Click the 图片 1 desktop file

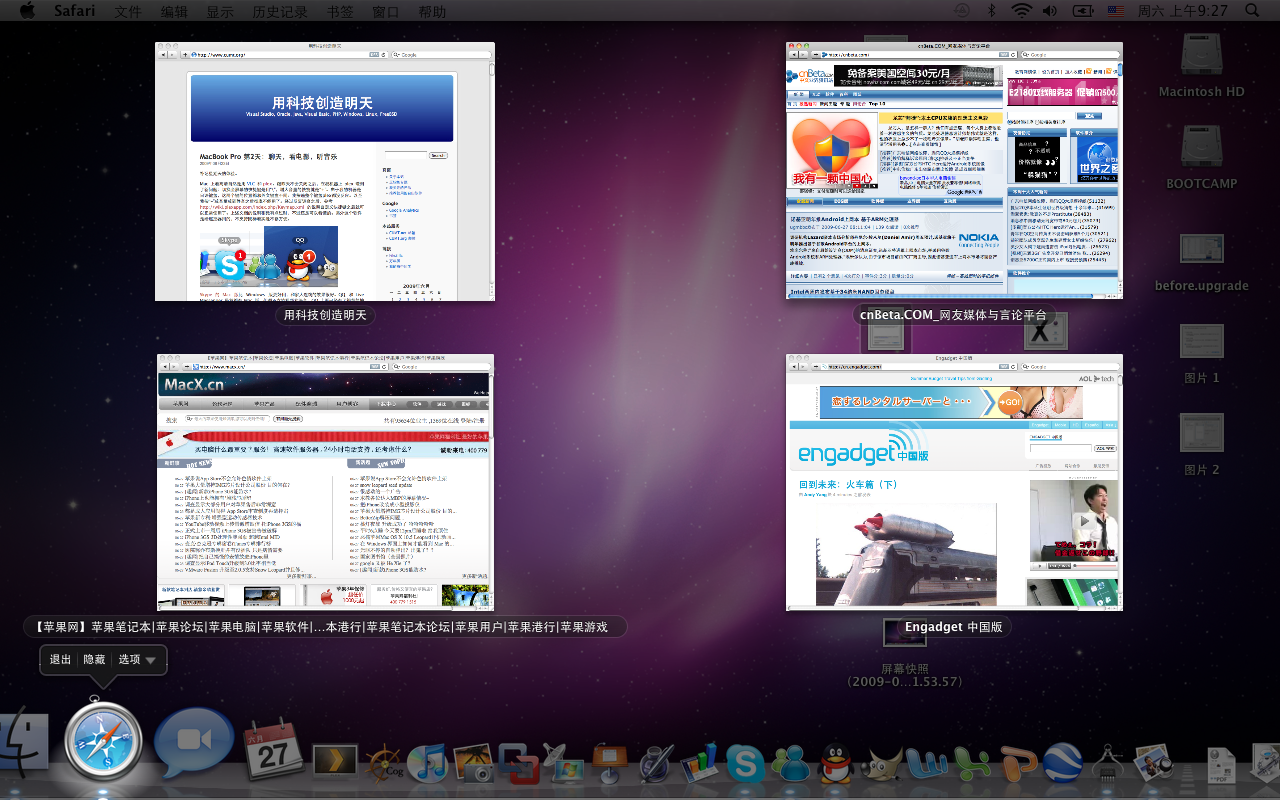click(x=1201, y=354)
